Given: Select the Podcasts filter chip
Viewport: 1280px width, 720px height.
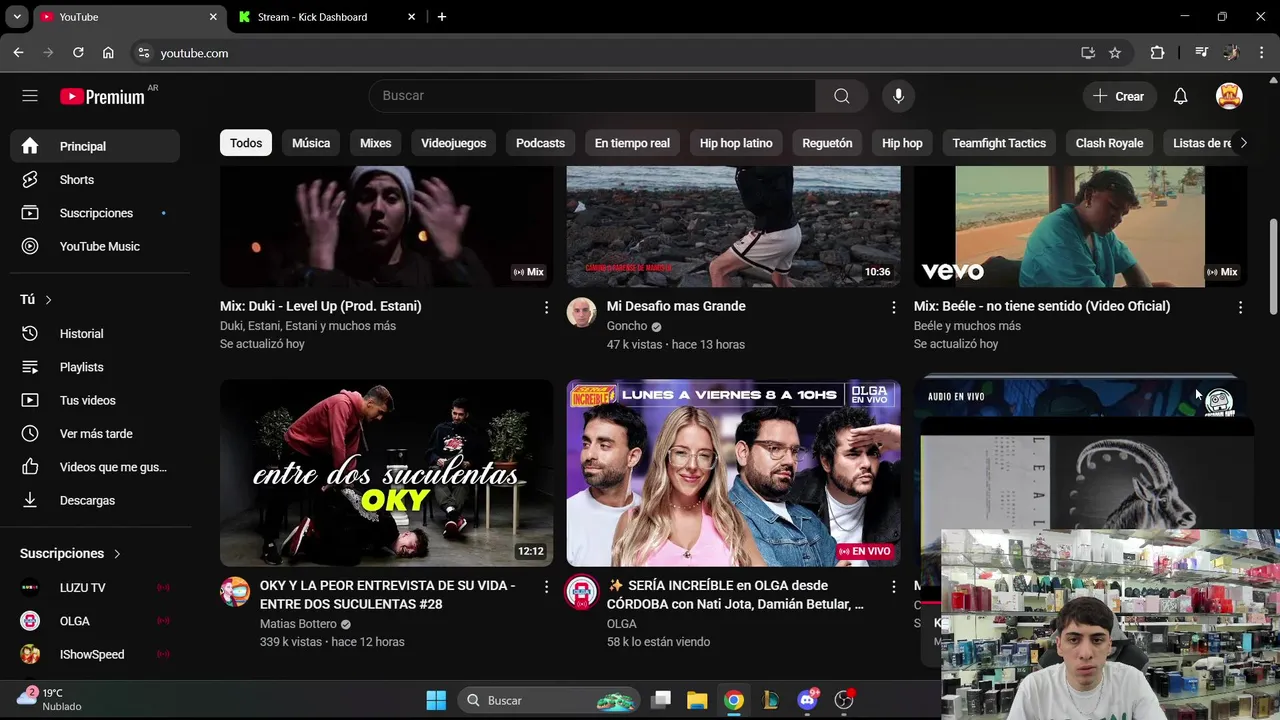Looking at the screenshot, I should (x=540, y=143).
